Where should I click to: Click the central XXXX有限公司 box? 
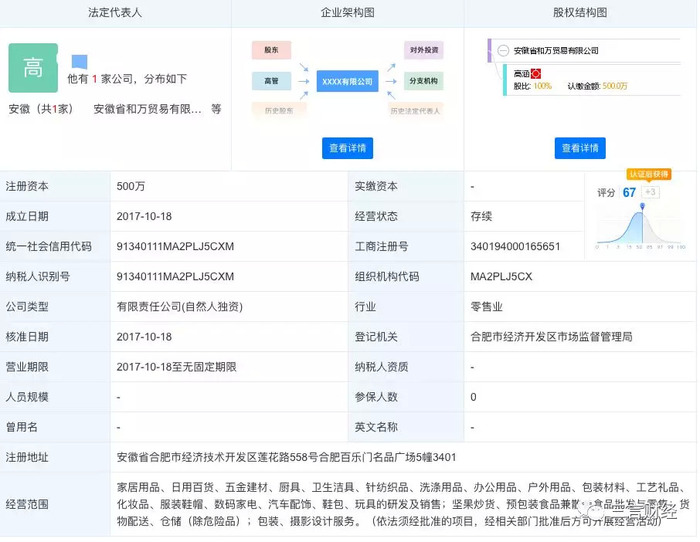point(346,81)
